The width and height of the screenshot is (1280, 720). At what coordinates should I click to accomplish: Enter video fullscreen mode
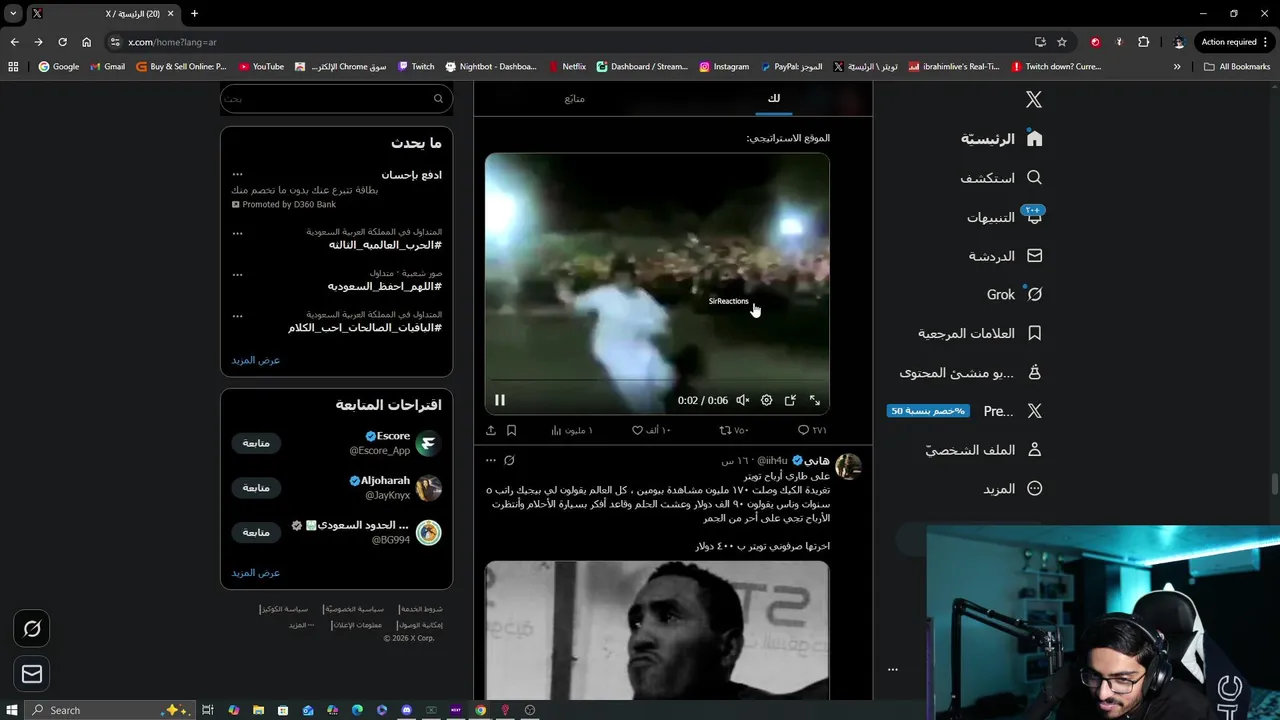(x=814, y=400)
